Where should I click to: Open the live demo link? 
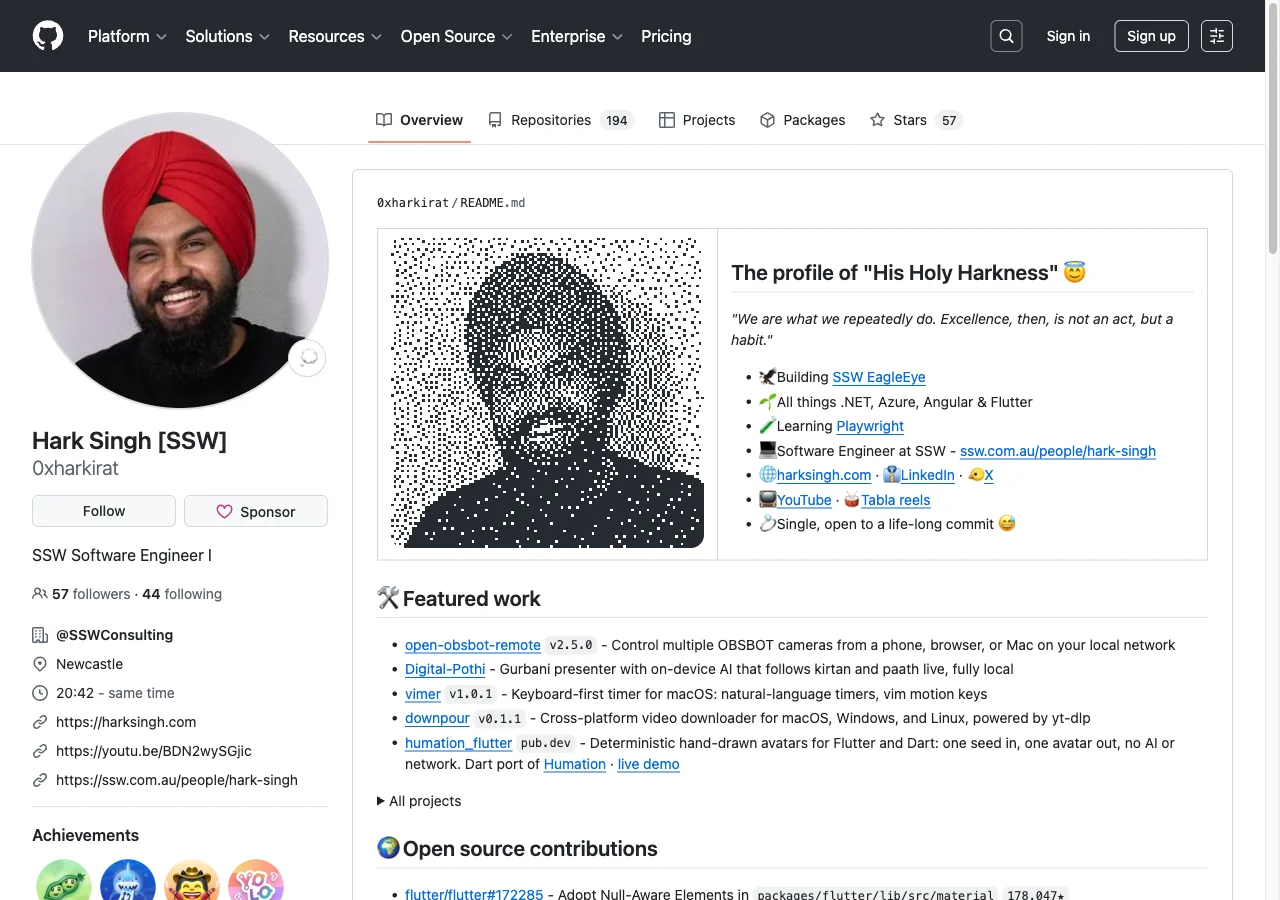[649, 764]
